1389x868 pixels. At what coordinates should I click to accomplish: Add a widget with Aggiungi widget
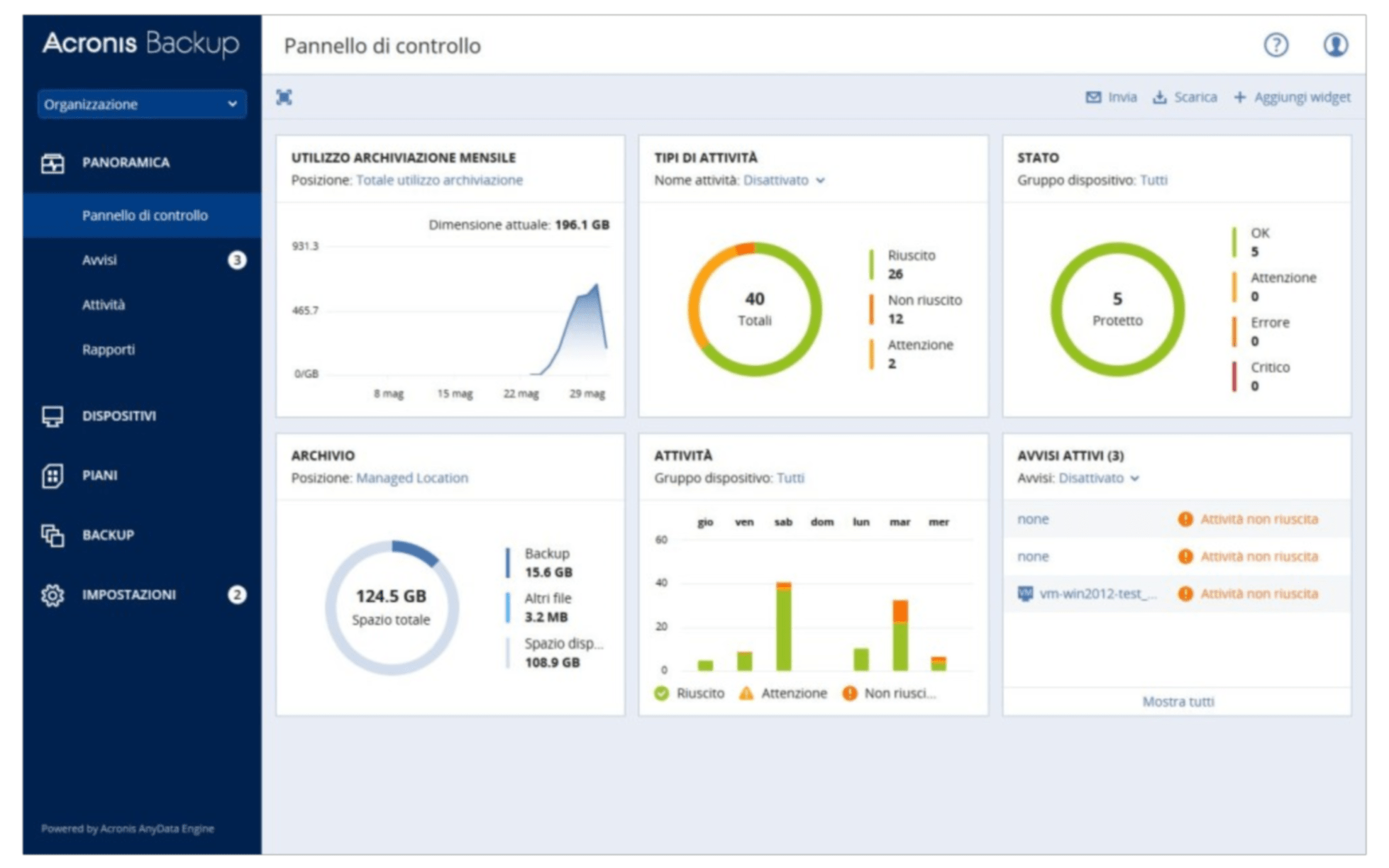click(1292, 97)
